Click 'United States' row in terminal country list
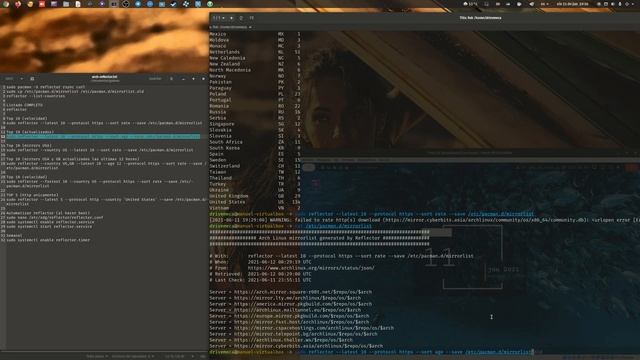The width and height of the screenshot is (640, 360). [255, 202]
